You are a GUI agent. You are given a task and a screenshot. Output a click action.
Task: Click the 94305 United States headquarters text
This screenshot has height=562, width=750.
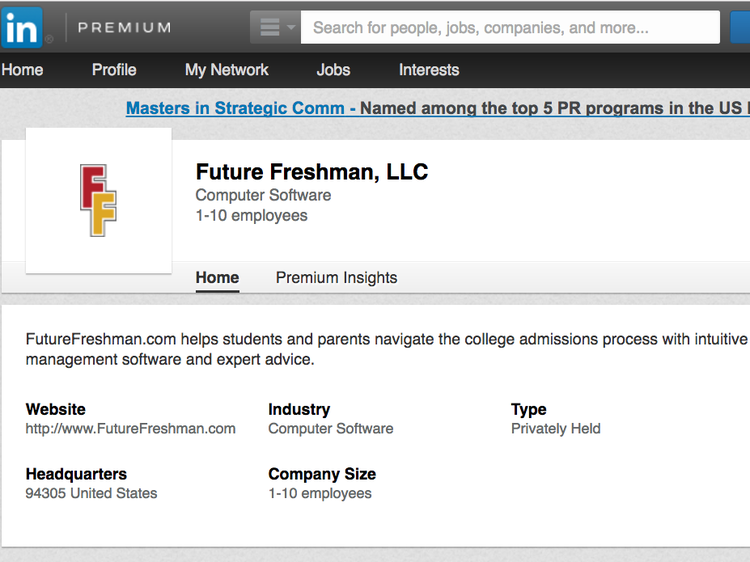pyautogui.click(x=92, y=493)
